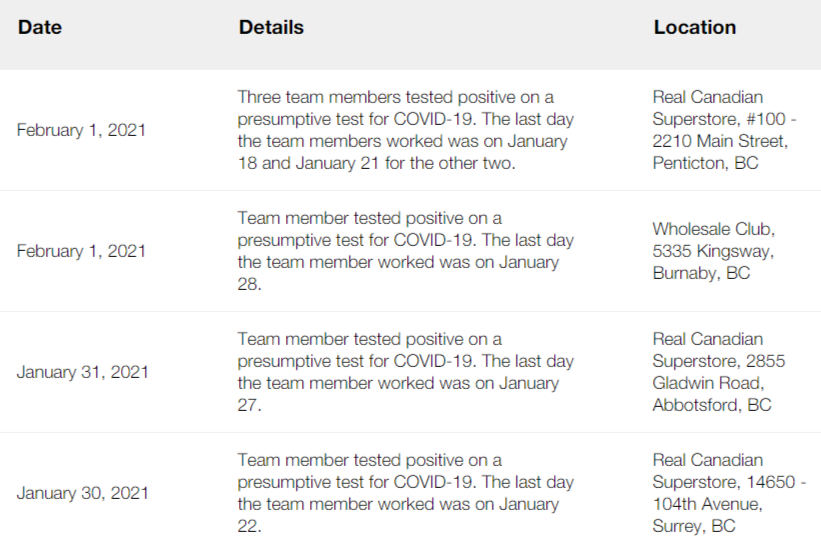Image resolution: width=821 pixels, height=548 pixels.
Task: Select the February 1, 2021 date in Penticton row
Action: 81,130
